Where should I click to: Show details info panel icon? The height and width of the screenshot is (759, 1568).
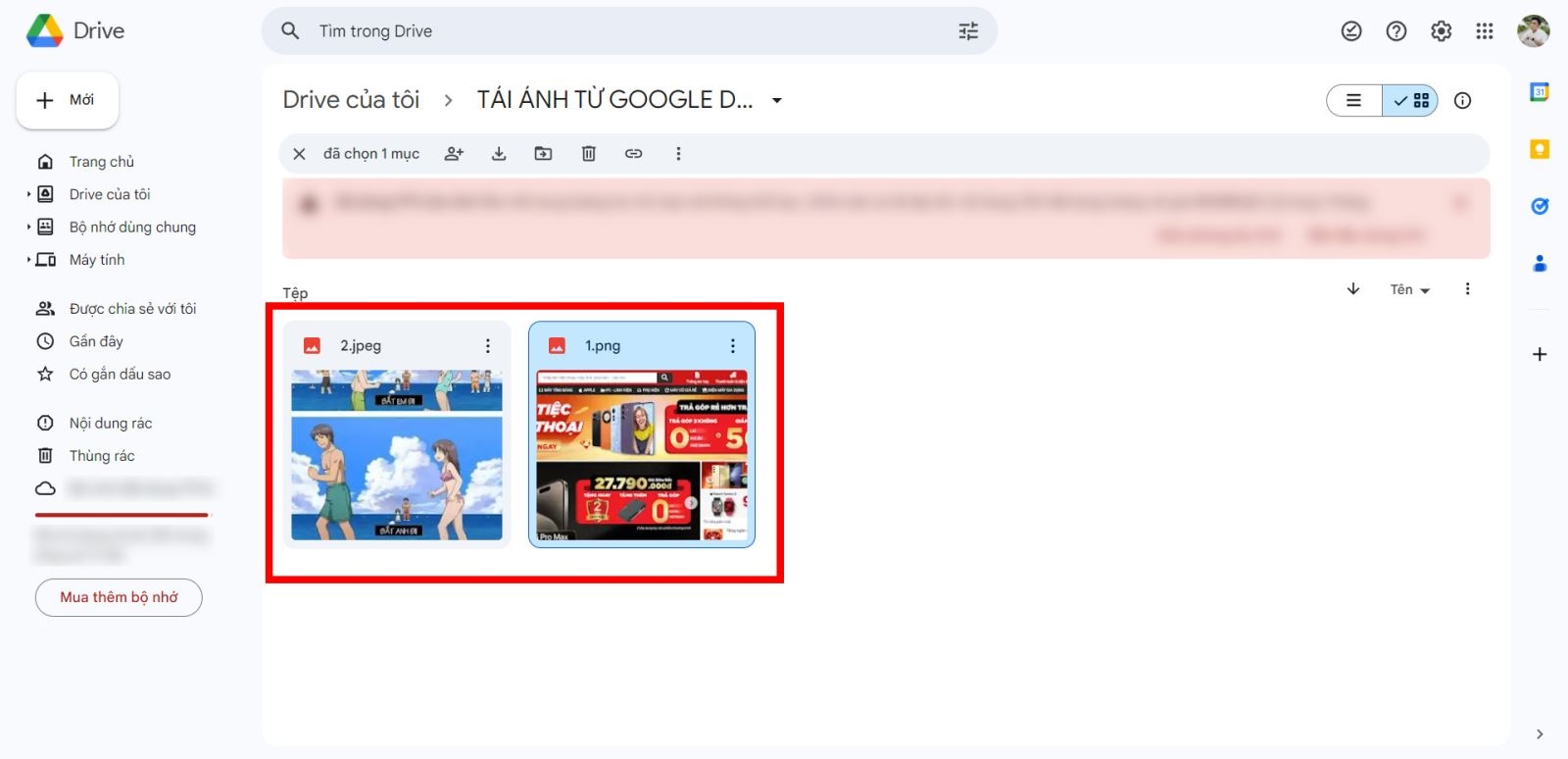(x=1462, y=100)
